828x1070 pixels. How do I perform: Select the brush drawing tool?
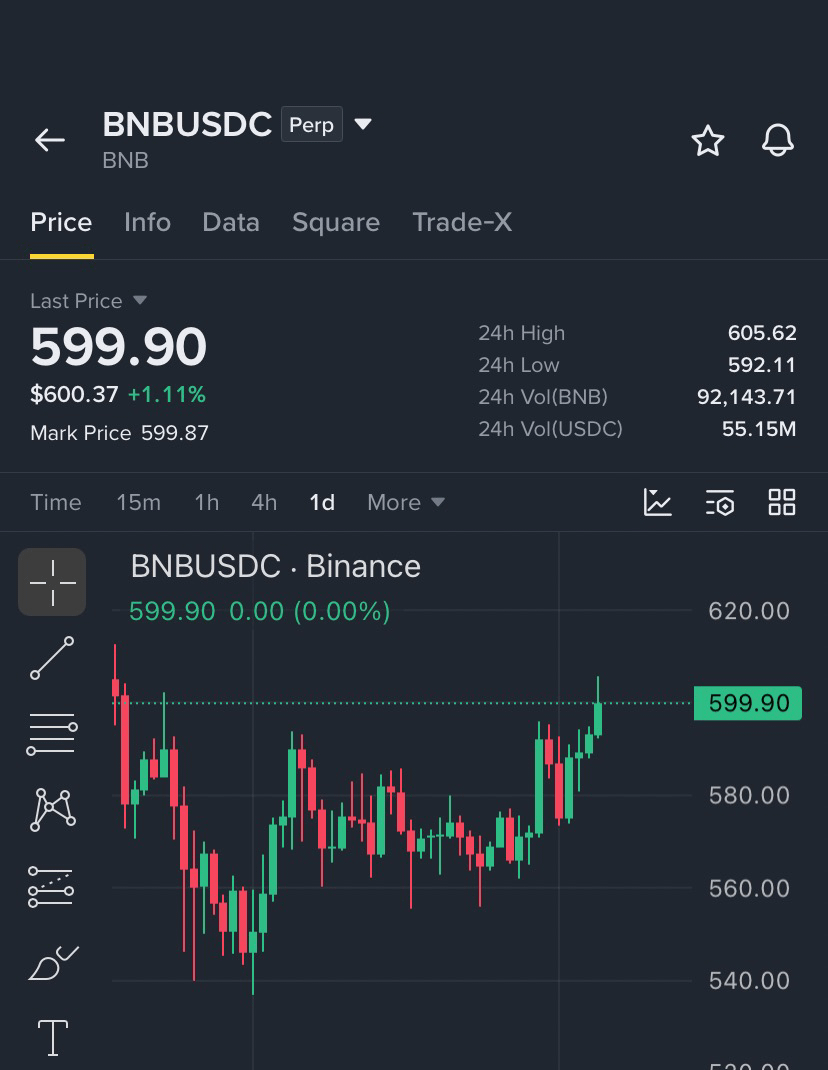tap(53, 962)
